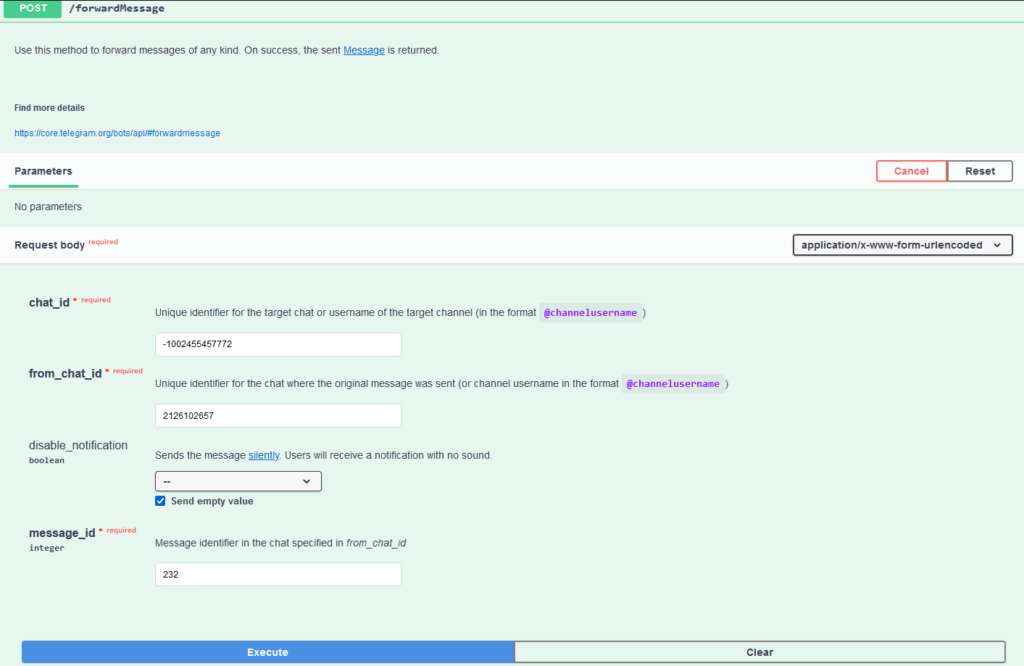Click the 'Find more details' heading

pos(49,108)
